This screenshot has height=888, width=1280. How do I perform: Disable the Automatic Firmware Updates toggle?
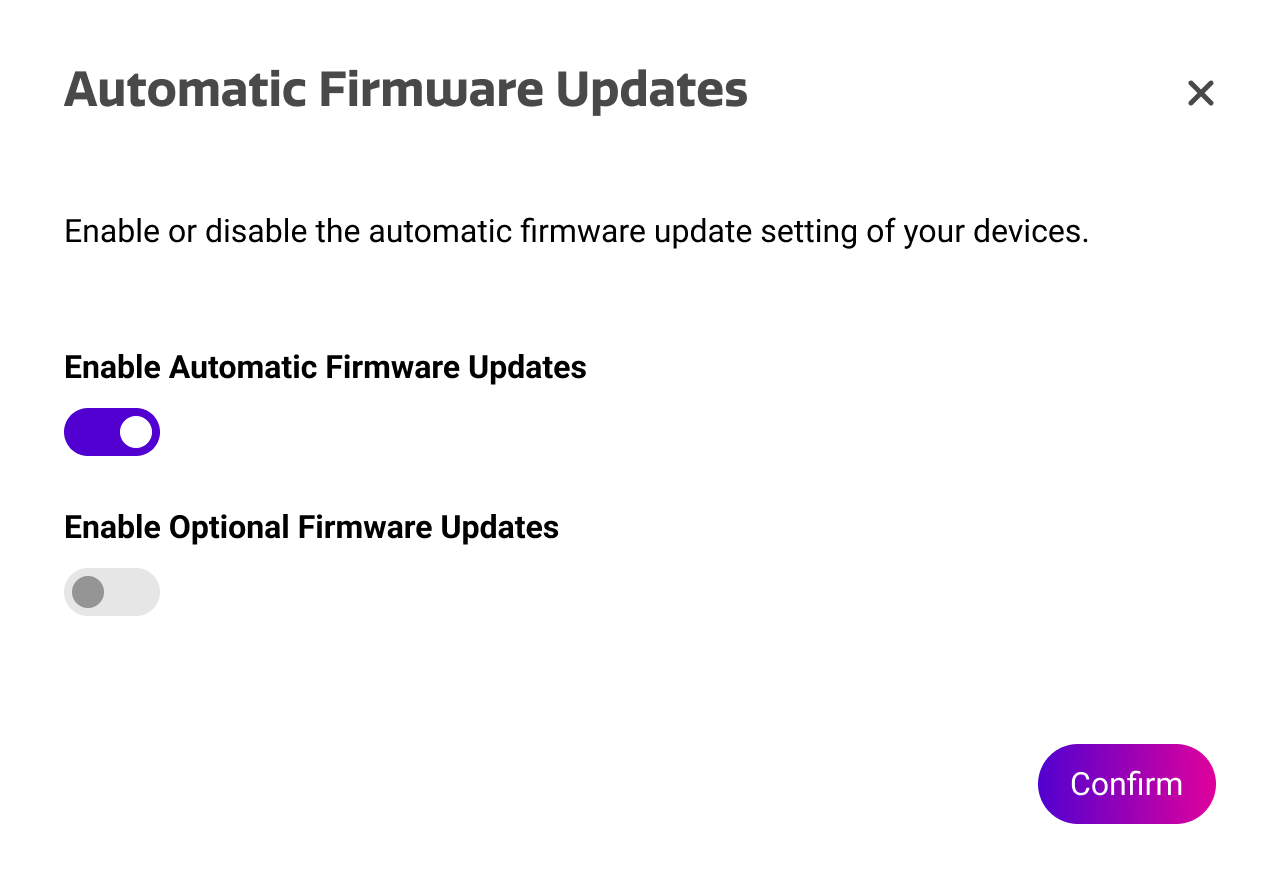pos(112,432)
